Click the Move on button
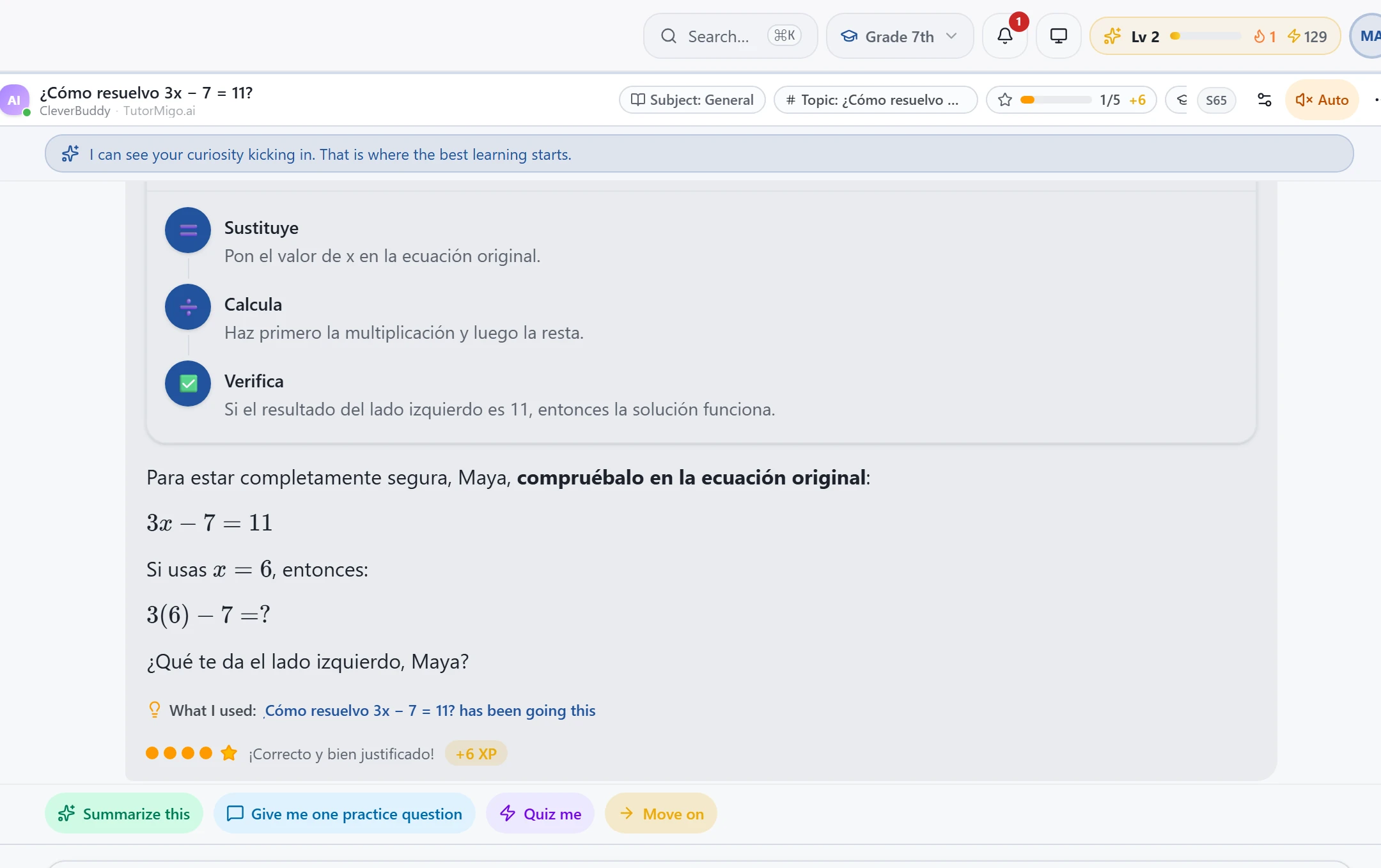The image size is (1381, 868). pyautogui.click(x=661, y=813)
